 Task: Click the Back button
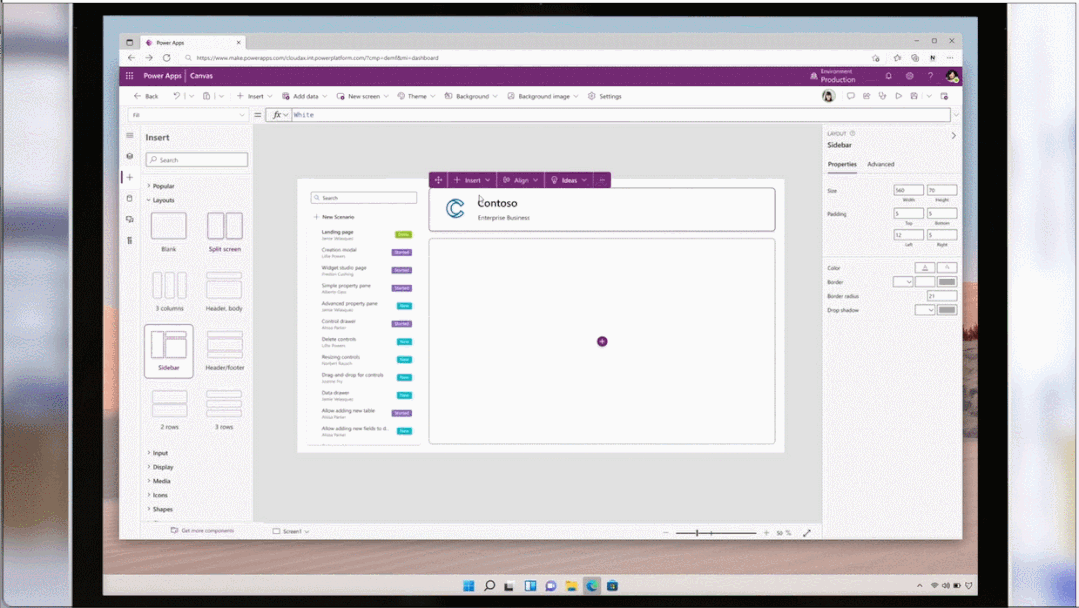click(x=146, y=96)
